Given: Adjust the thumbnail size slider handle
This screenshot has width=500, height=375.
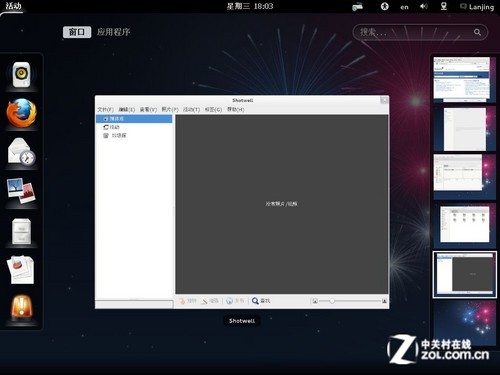Looking at the screenshot, I should tap(332, 301).
